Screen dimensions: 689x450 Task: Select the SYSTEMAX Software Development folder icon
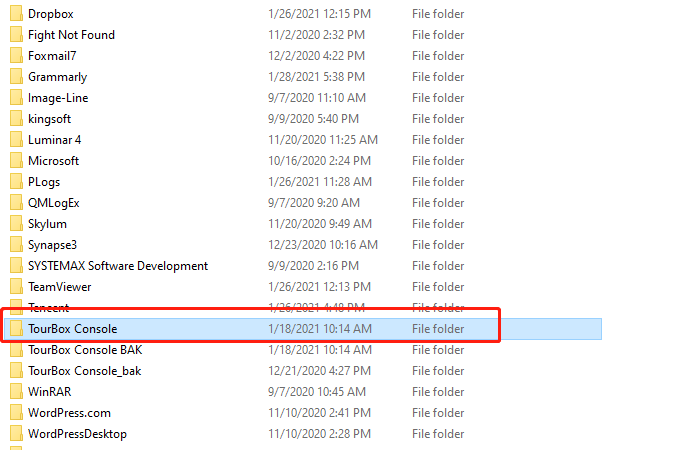[16, 266]
